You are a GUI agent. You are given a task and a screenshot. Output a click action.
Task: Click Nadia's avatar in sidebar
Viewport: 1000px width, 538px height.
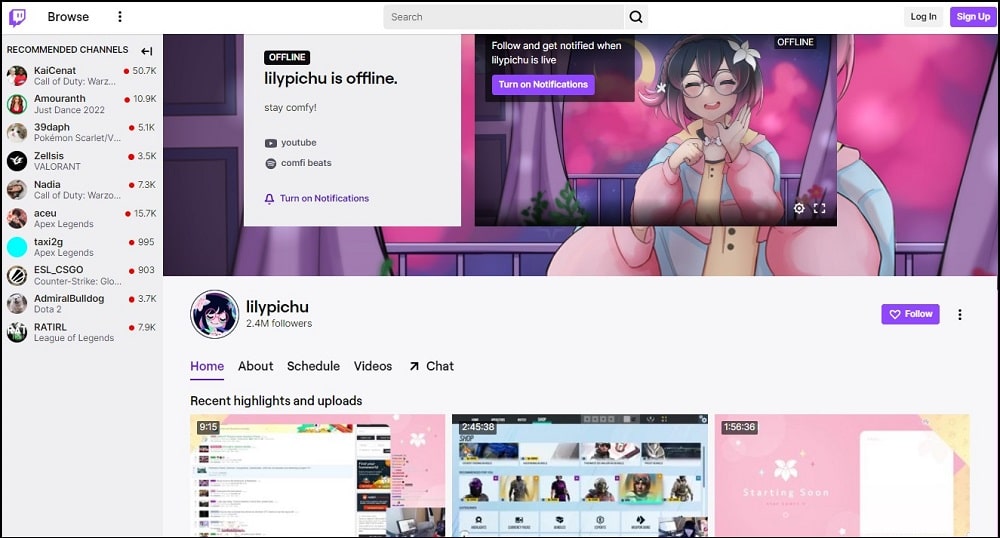click(17, 189)
